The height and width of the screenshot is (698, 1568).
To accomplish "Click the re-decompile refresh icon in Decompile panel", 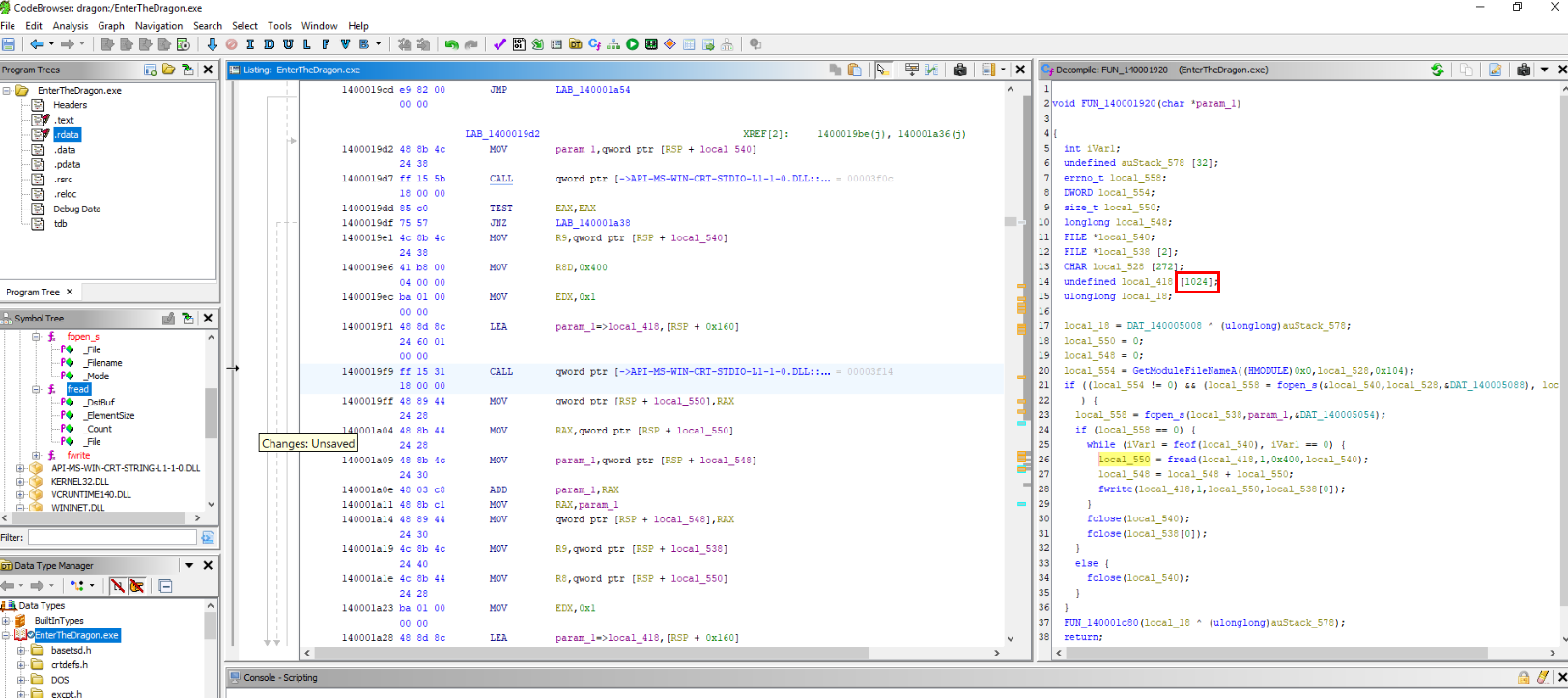I will click(x=1438, y=70).
